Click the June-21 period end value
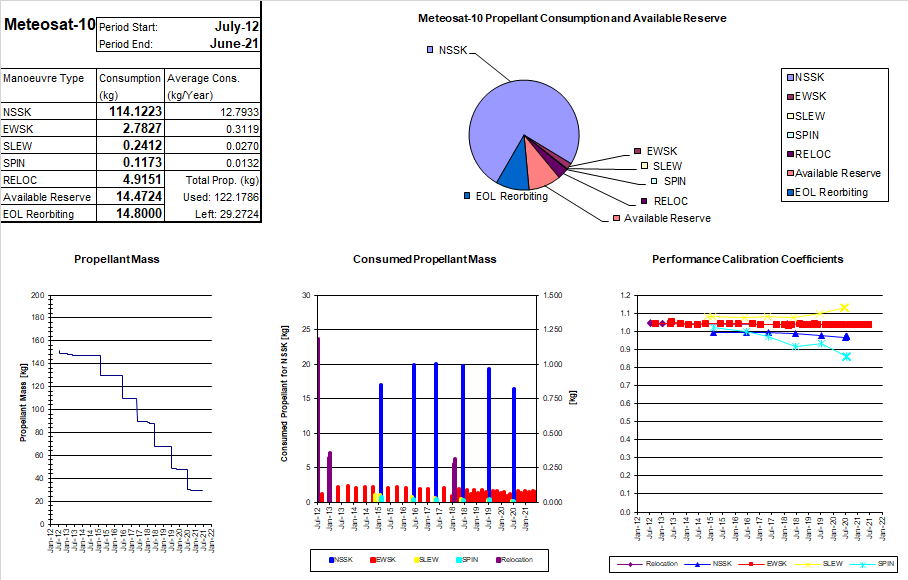 [234, 44]
